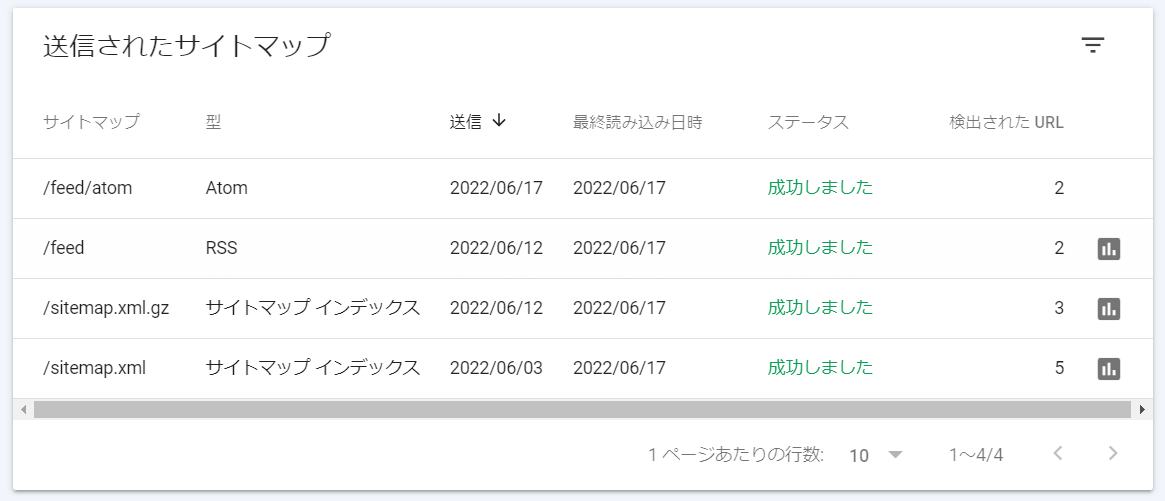Click the horizontal scrollbar right arrow
Screen dimensions: 1165x501
pos(1141,409)
